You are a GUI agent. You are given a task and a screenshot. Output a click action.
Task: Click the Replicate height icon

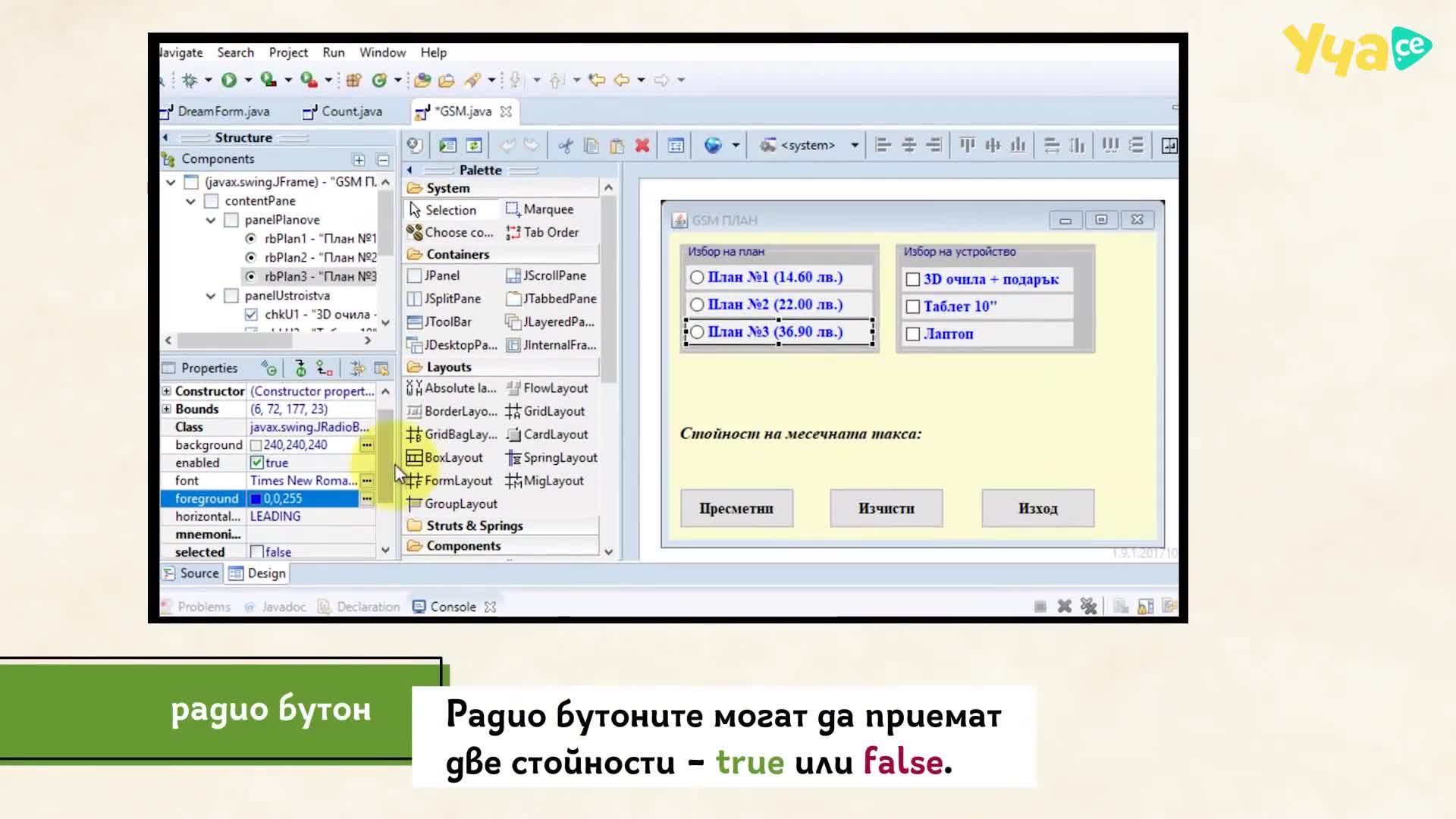pyautogui.click(x=1077, y=145)
